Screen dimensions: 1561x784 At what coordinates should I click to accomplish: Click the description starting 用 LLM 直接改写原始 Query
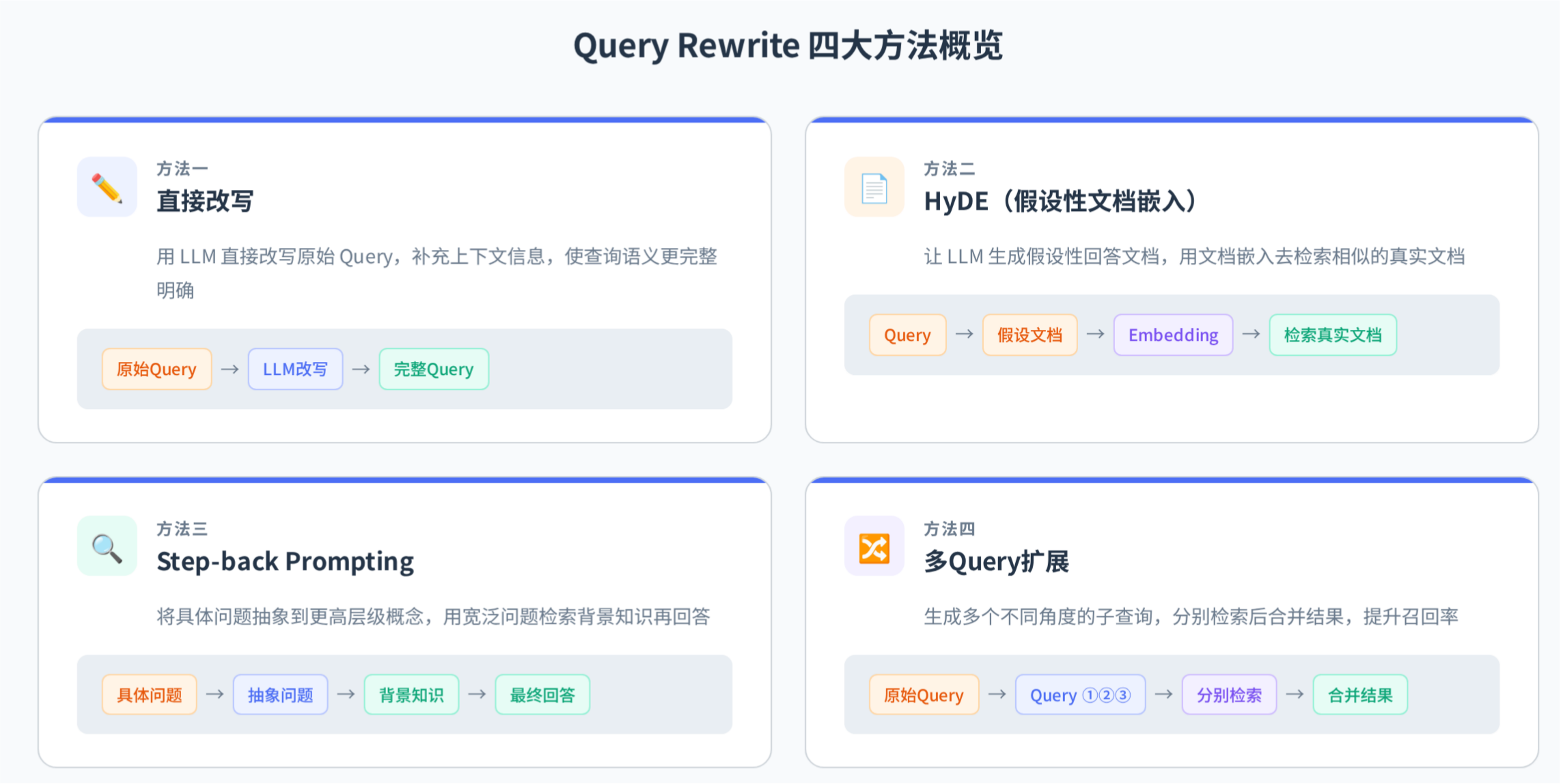pyautogui.click(x=437, y=273)
